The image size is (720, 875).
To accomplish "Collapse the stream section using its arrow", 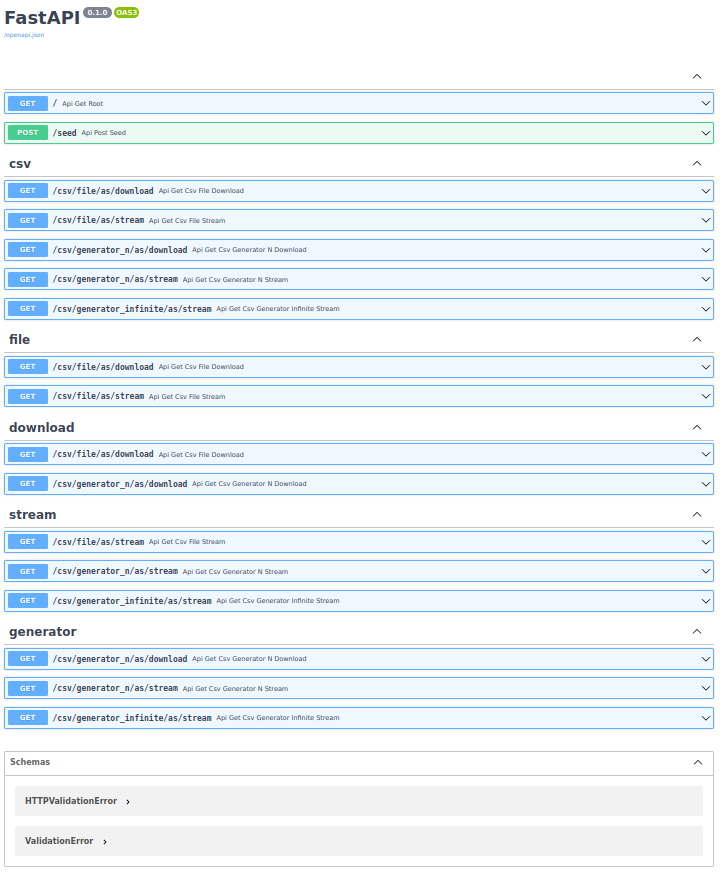I will tap(697, 515).
